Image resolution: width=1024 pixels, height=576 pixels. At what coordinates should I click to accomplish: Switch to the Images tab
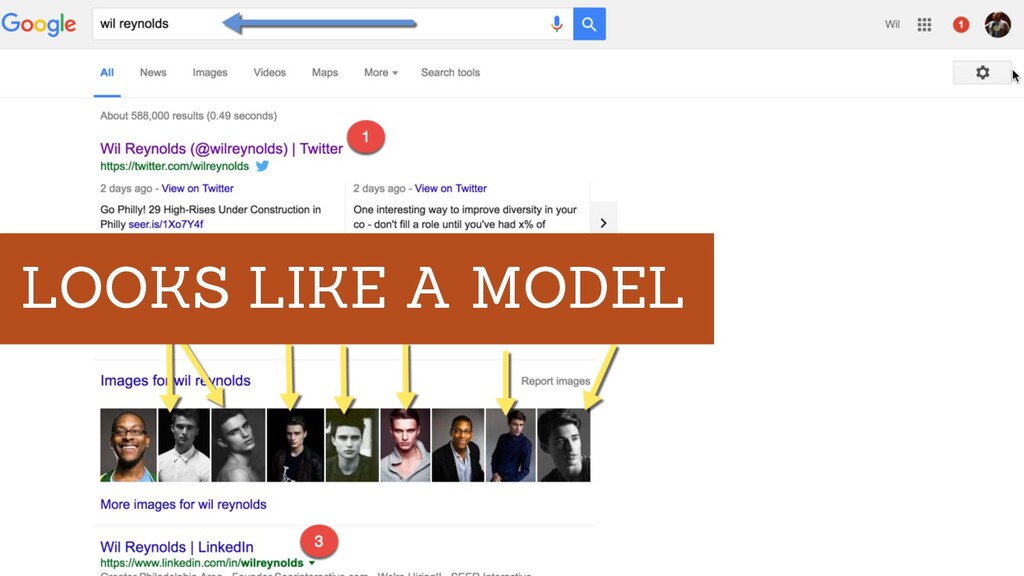pyautogui.click(x=210, y=72)
